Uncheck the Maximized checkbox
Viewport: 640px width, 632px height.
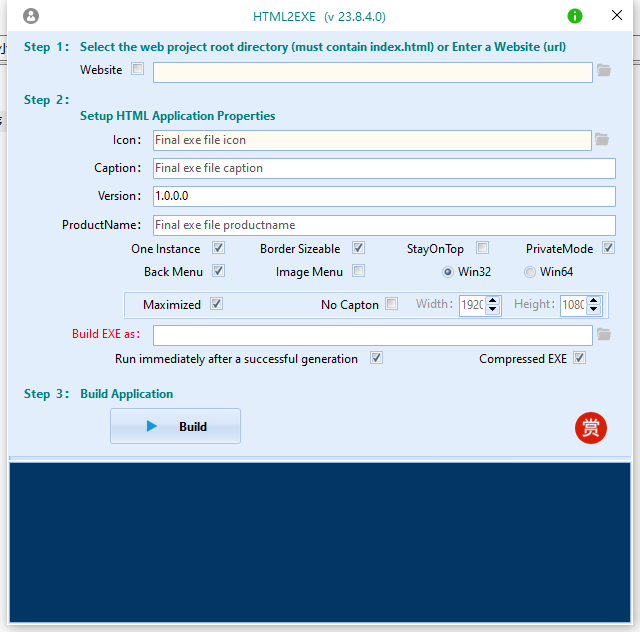(x=216, y=304)
